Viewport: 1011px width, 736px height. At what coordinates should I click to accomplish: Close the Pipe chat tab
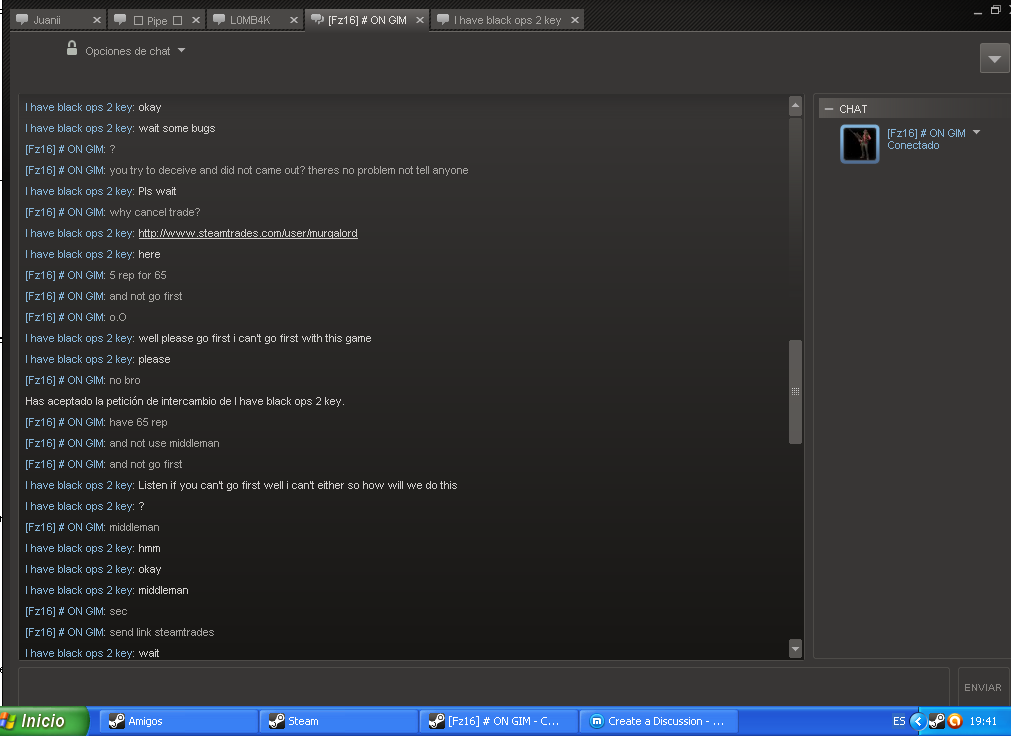pyautogui.click(x=195, y=20)
